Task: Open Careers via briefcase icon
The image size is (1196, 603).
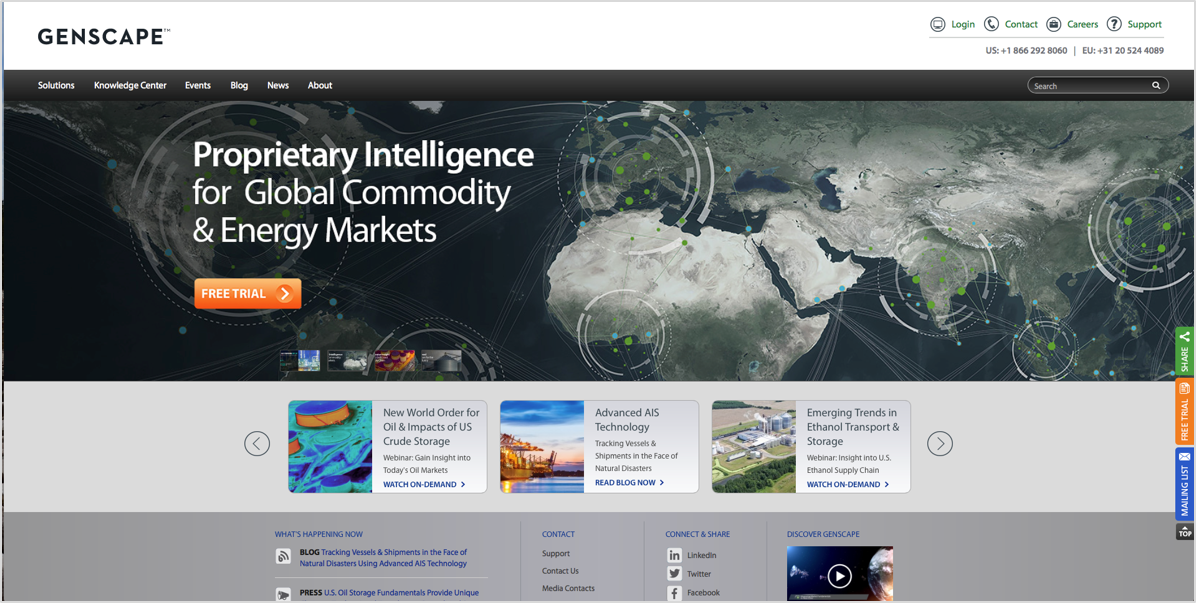Action: pos(1053,24)
